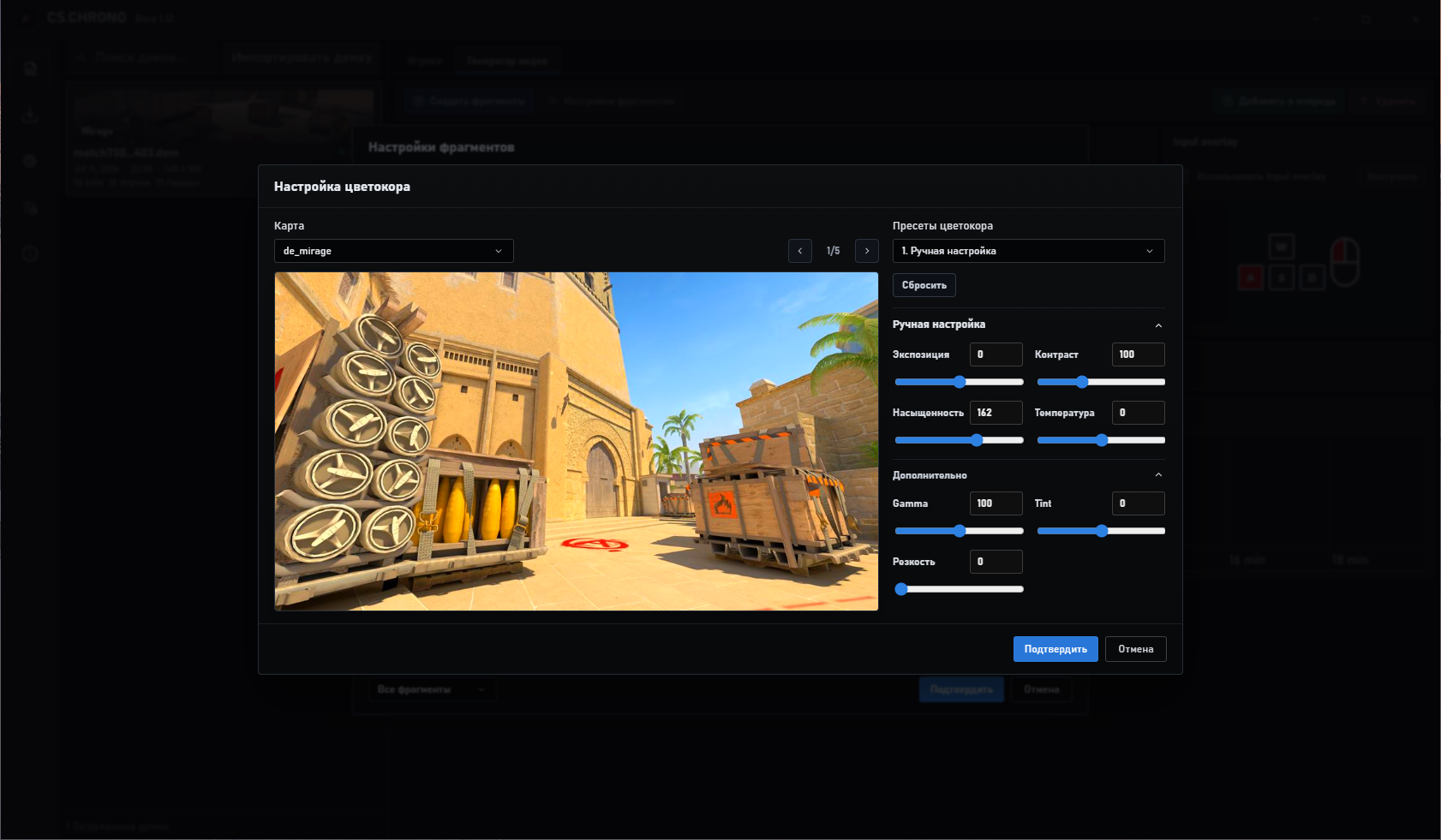Open the Пресеты цветокора preset dropdown
The width and height of the screenshot is (1441, 840).
(1029, 251)
